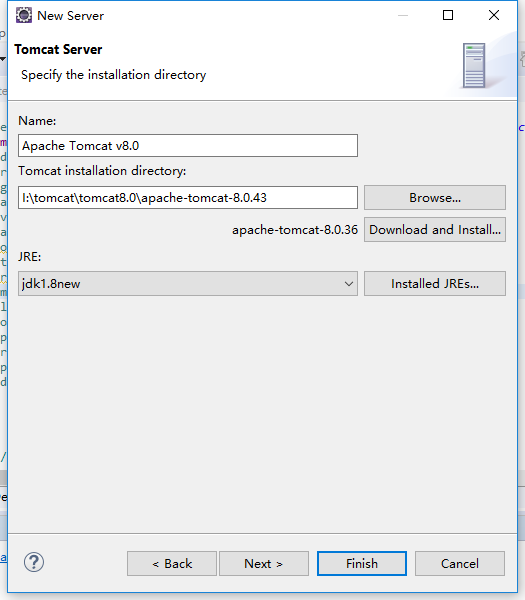Maximize the New Server window
Image resolution: width=525 pixels, height=600 pixels.
[448, 15]
